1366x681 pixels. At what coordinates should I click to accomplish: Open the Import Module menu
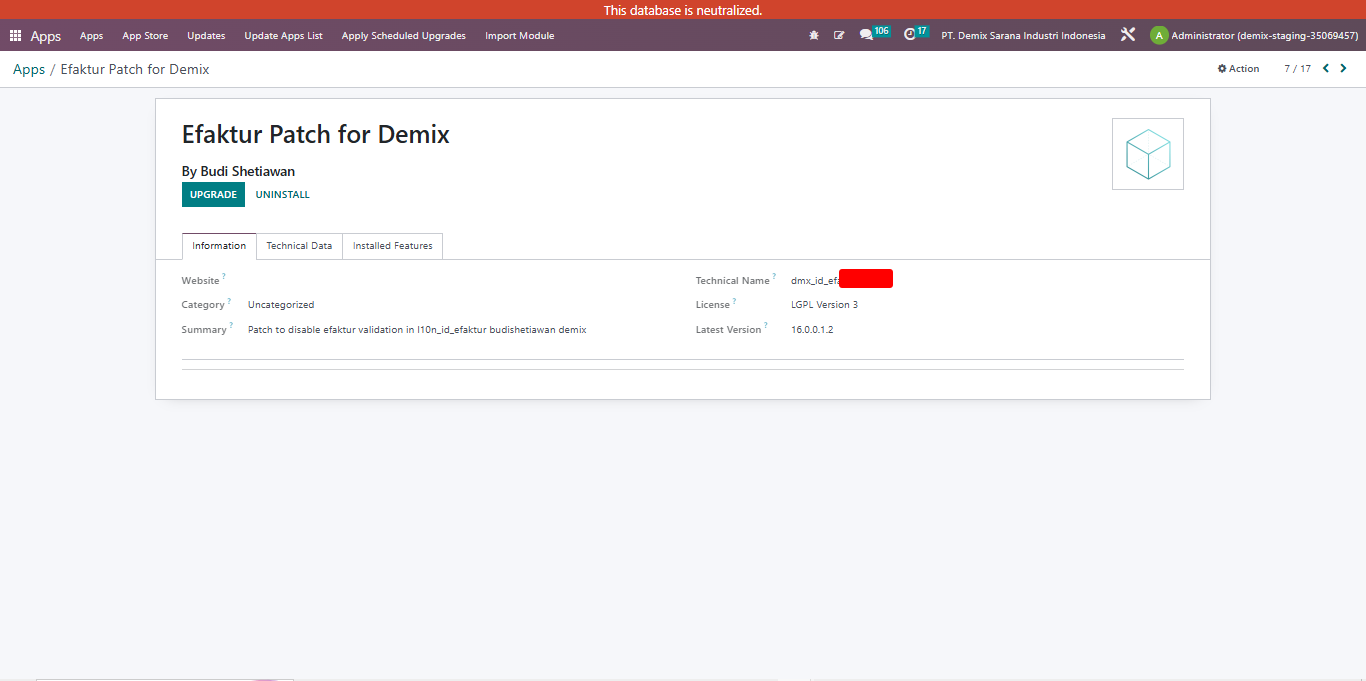520,36
